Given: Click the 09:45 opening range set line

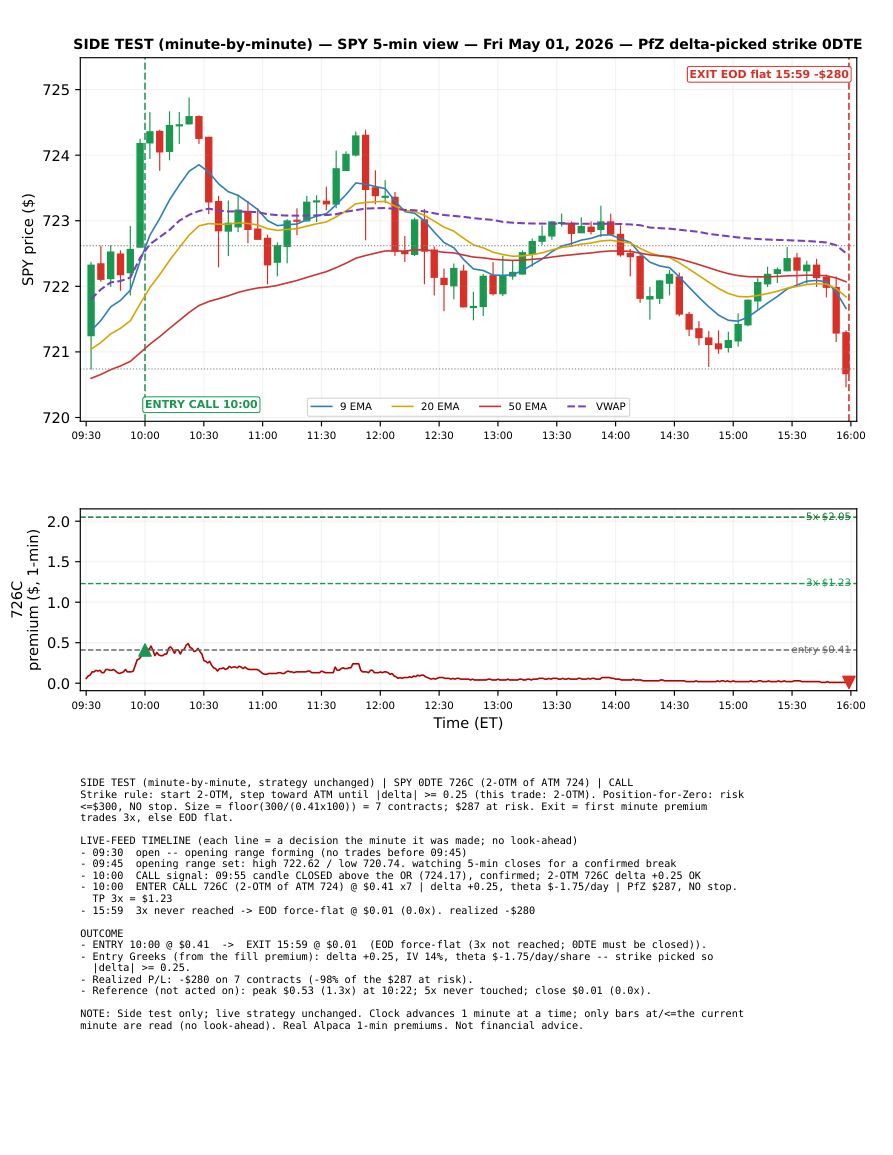Looking at the screenshot, I should coord(378,863).
